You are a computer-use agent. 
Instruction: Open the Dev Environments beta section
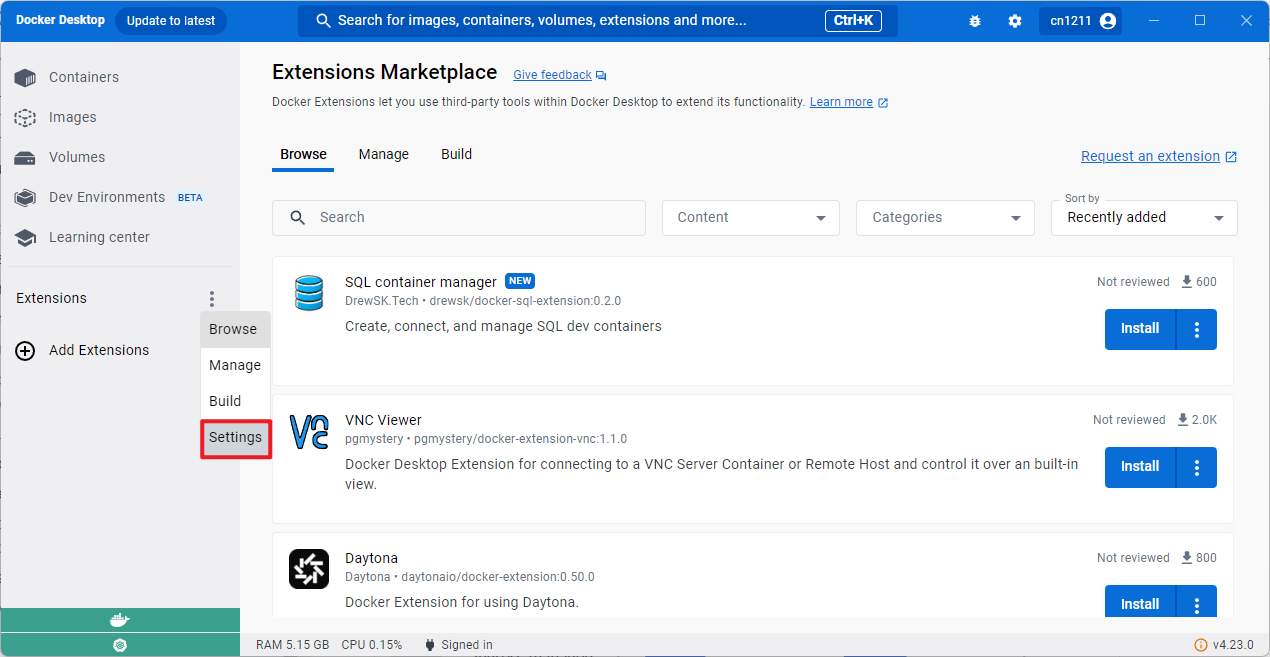[x=107, y=197]
